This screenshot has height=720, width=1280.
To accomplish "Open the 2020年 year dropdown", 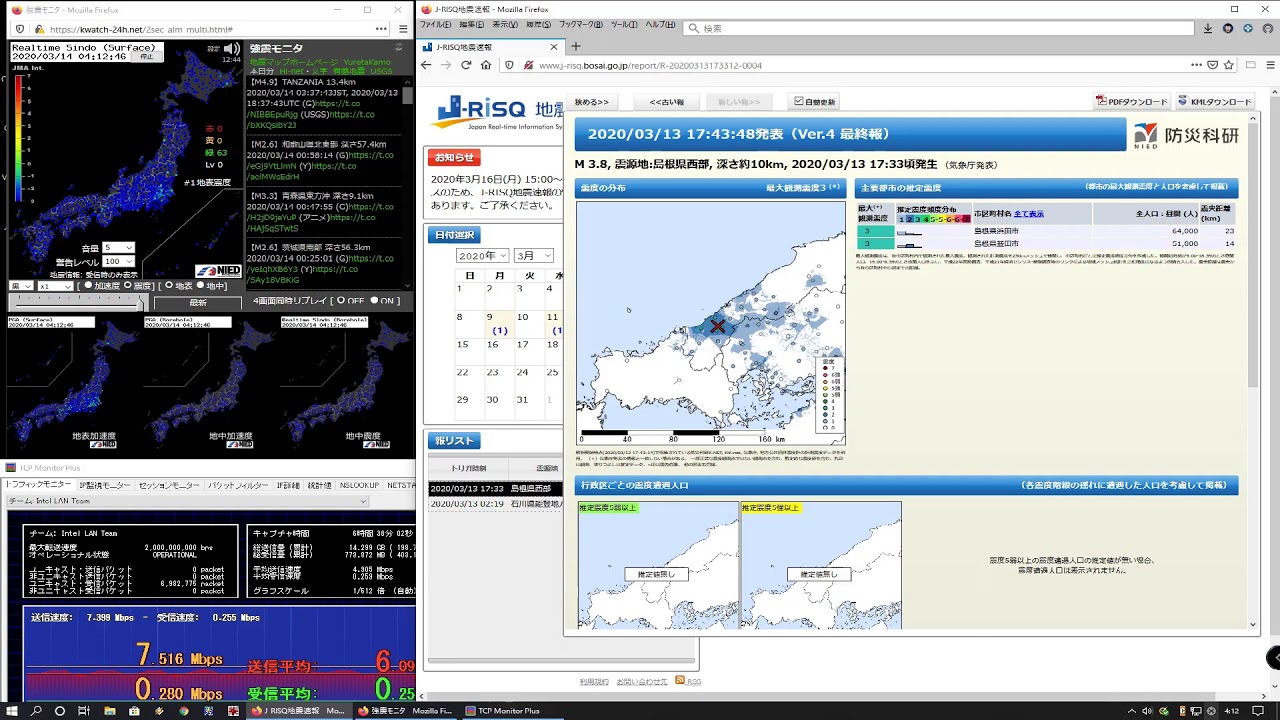I will pyautogui.click(x=483, y=256).
